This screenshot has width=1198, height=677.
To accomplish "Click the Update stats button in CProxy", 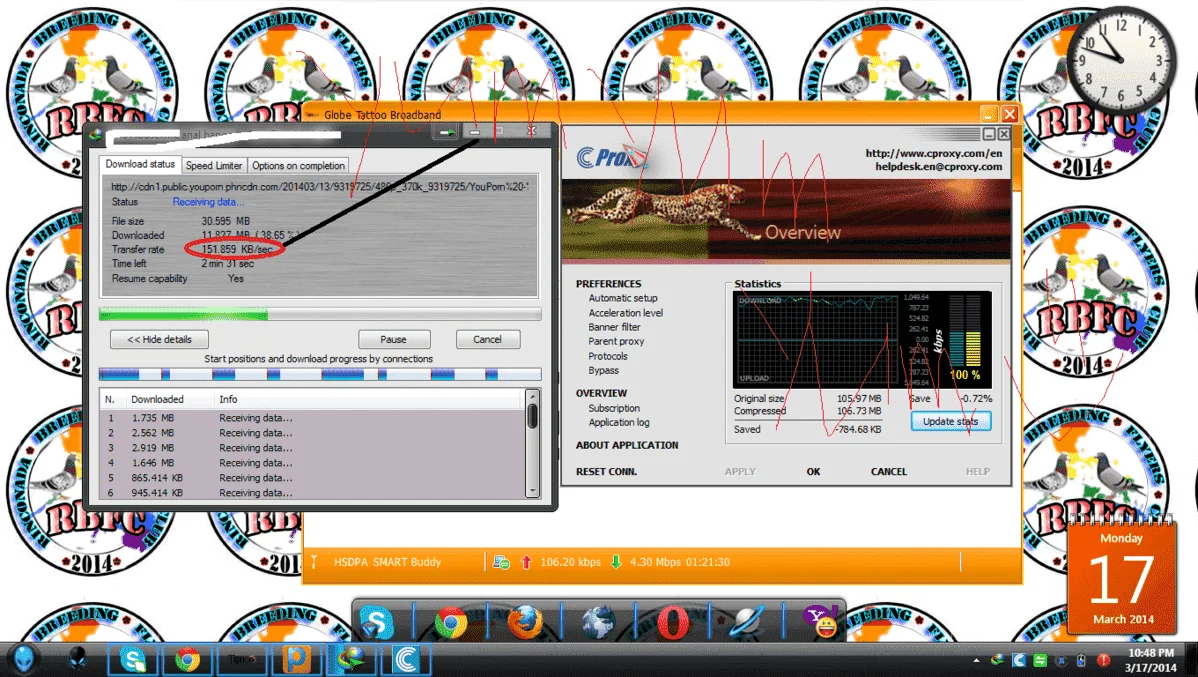I will (950, 421).
